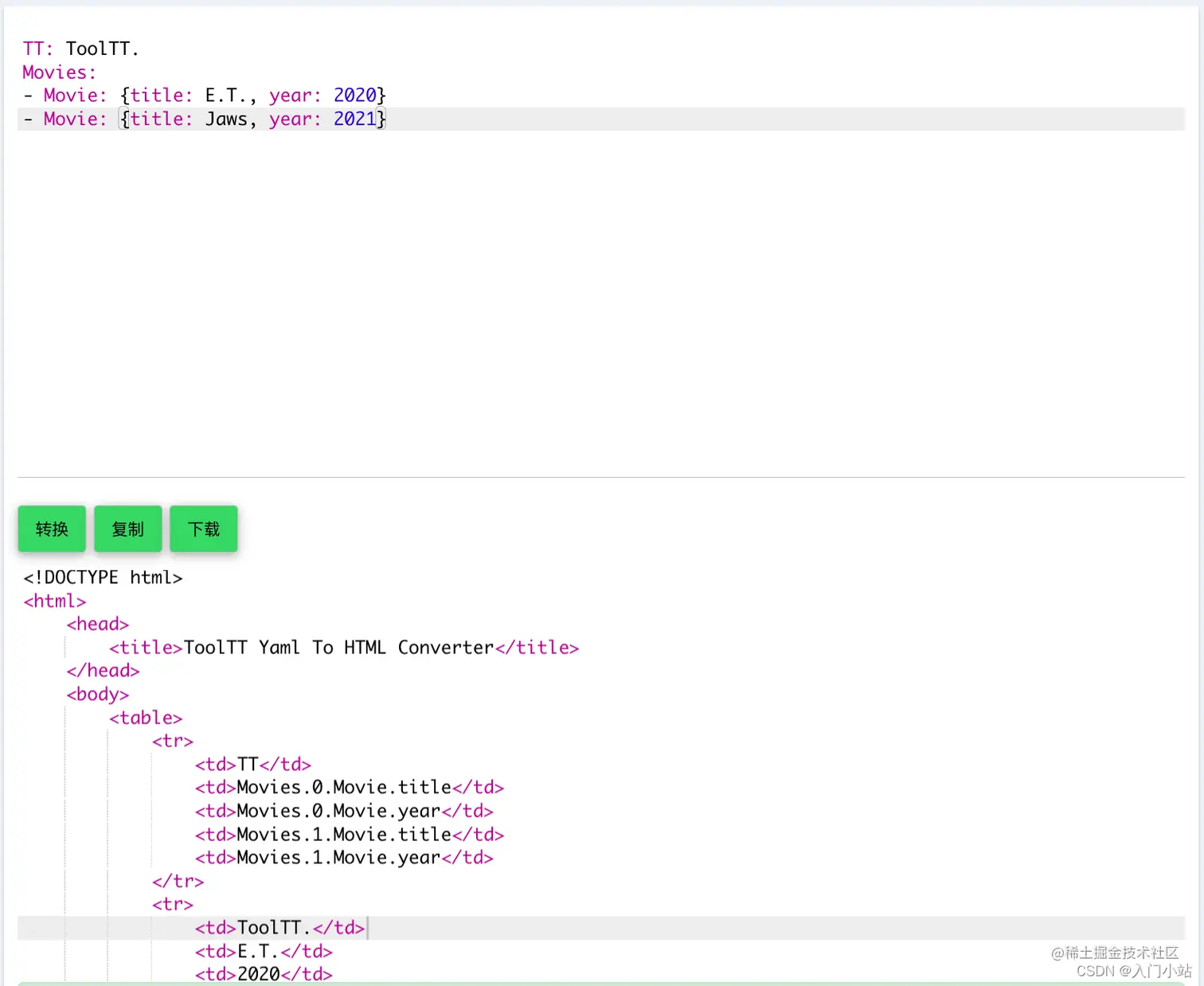Screen dimensions: 1204x986
Task: Click the '<!DOCTYPE html>' line in output
Action: click(x=103, y=577)
